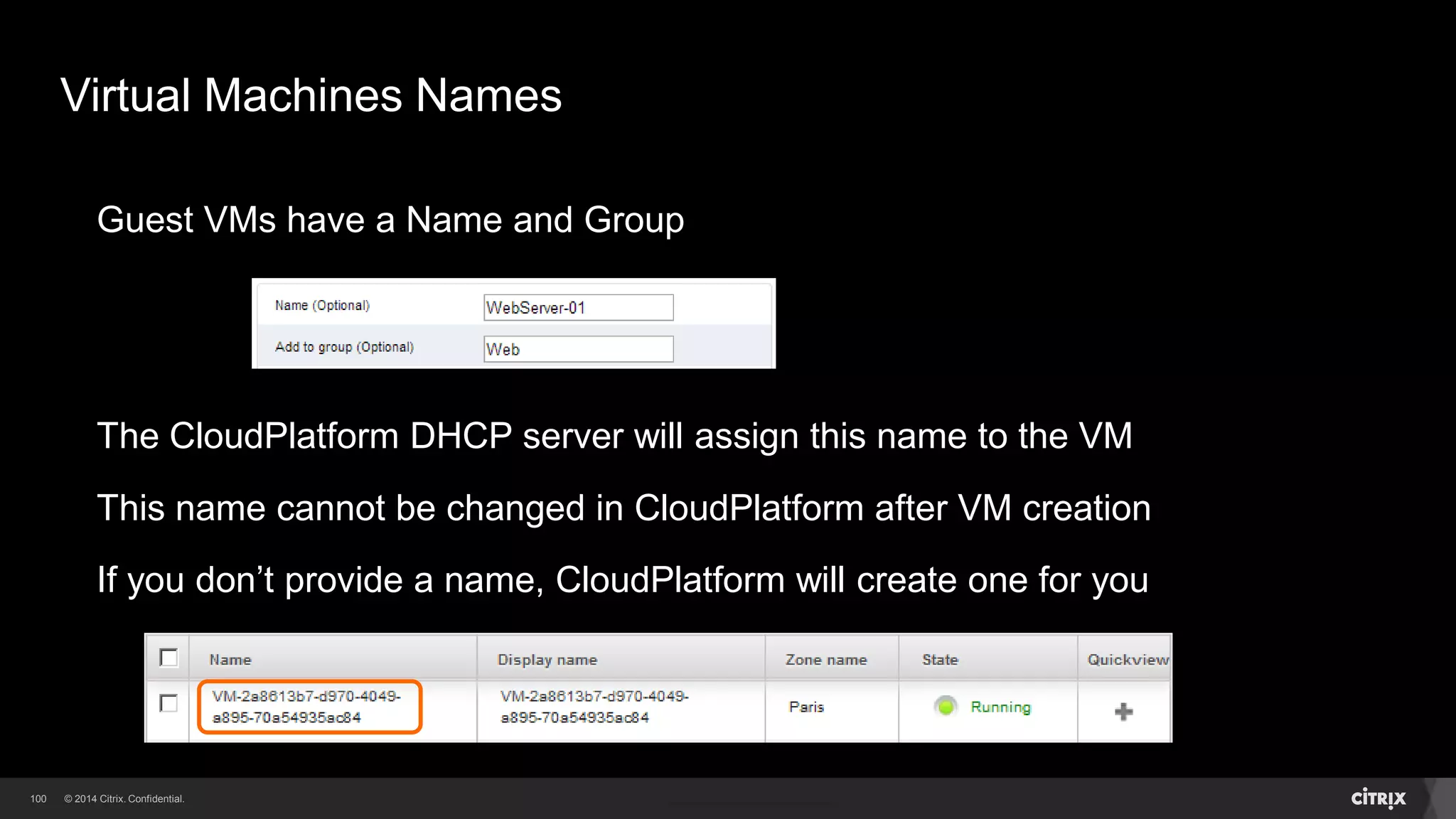Click the Quickview plus icon for the VM row
1456x819 pixels.
click(x=1123, y=712)
